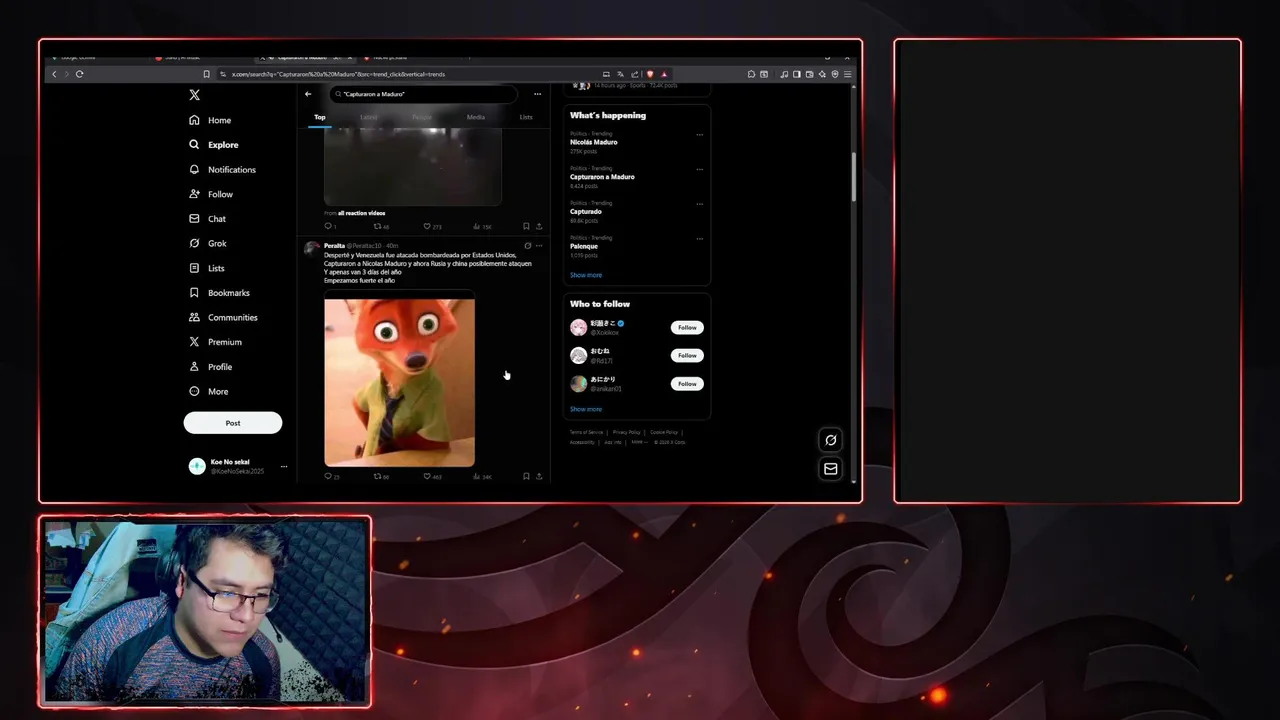The height and width of the screenshot is (720, 1280).
Task: Open options for the Nicolás Maduro trend
Action: coord(699,134)
